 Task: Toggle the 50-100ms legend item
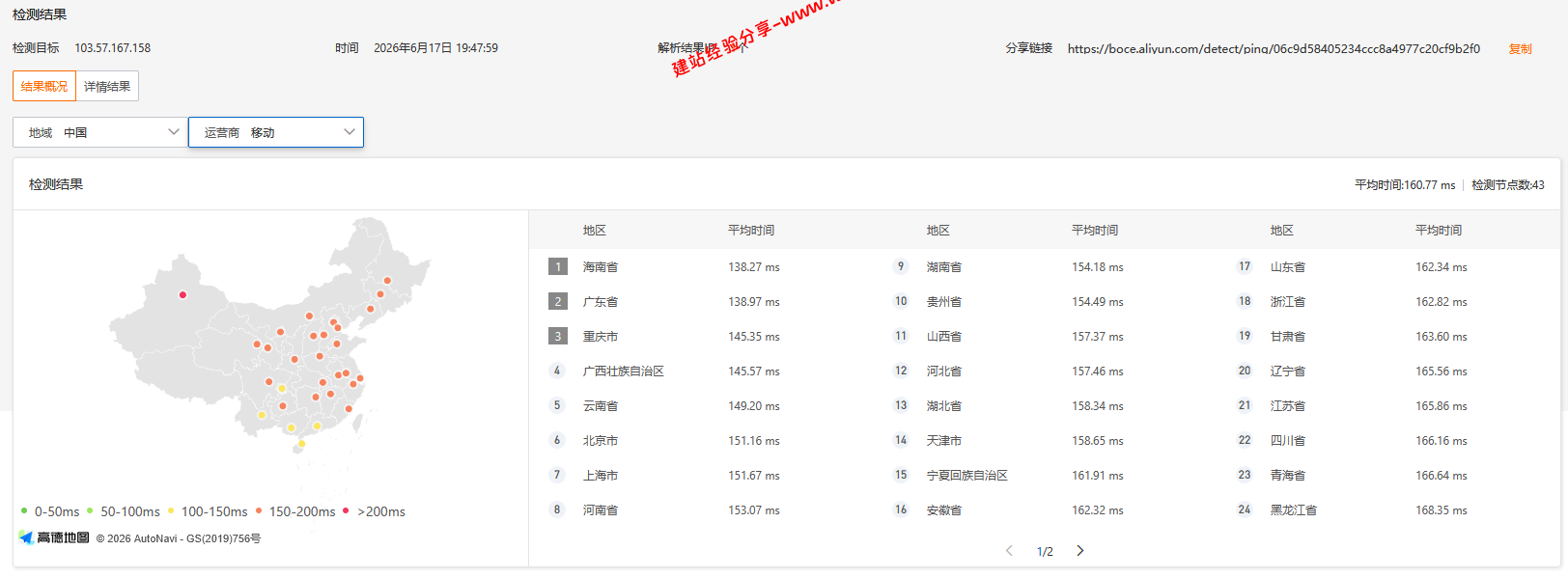[x=124, y=511]
